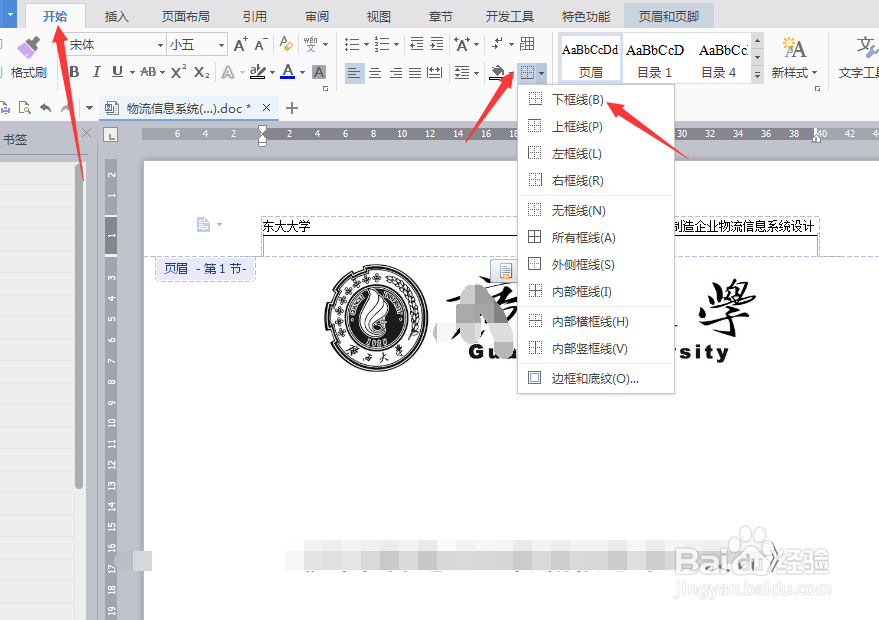Click the Align right icon
Image resolution: width=879 pixels, height=620 pixels.
coord(396,73)
